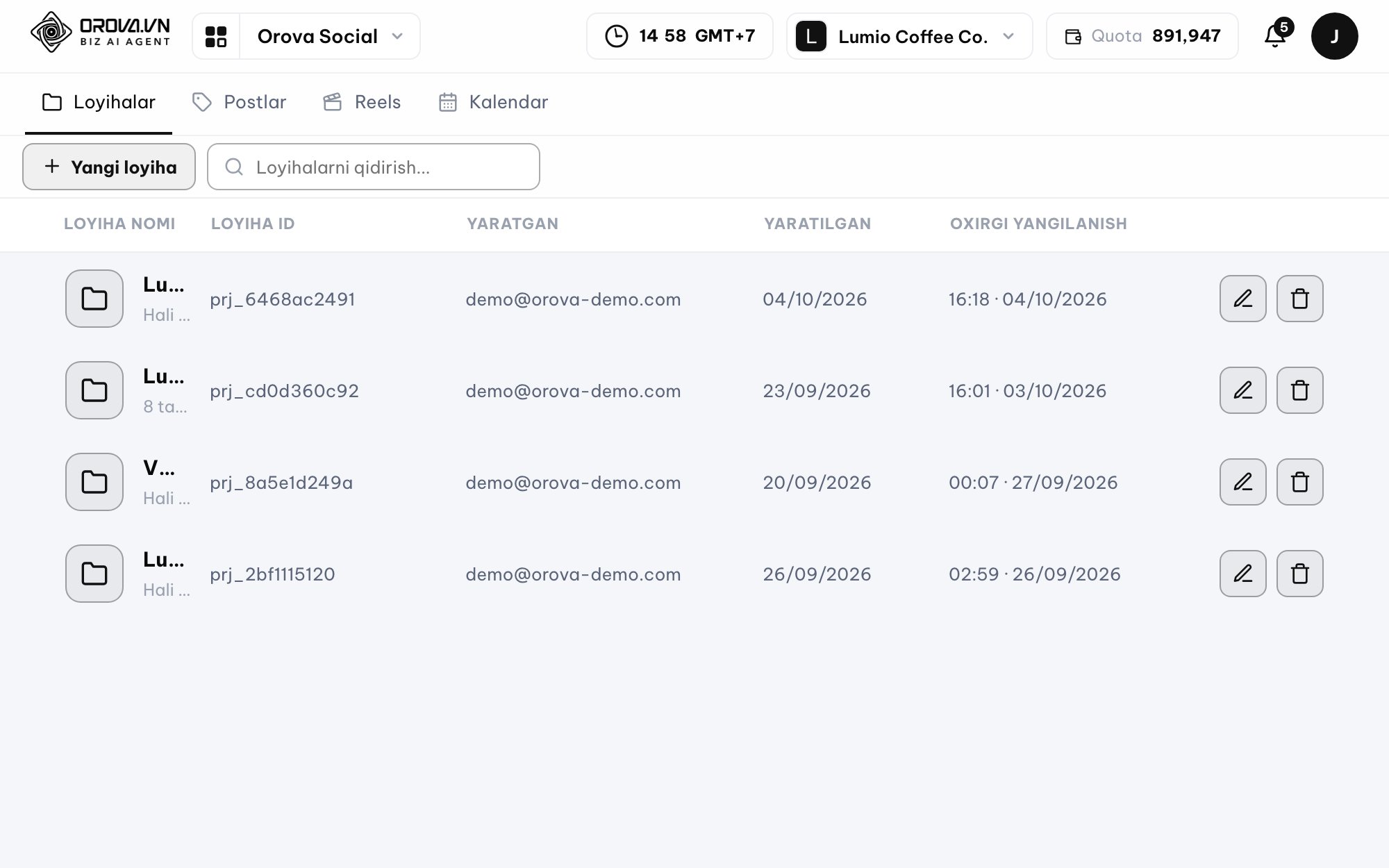Delete project prj_6468ac2491 using trash icon
Screen dimensions: 1389x868
[1300, 299]
